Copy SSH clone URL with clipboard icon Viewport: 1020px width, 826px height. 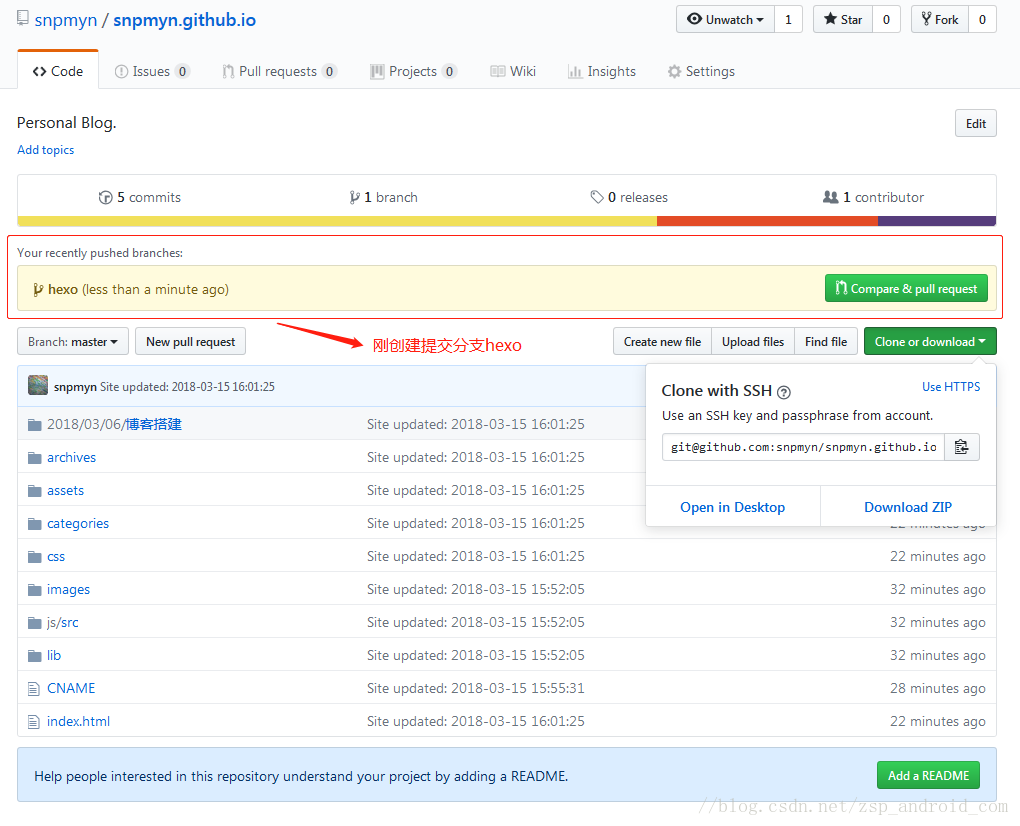tap(961, 447)
